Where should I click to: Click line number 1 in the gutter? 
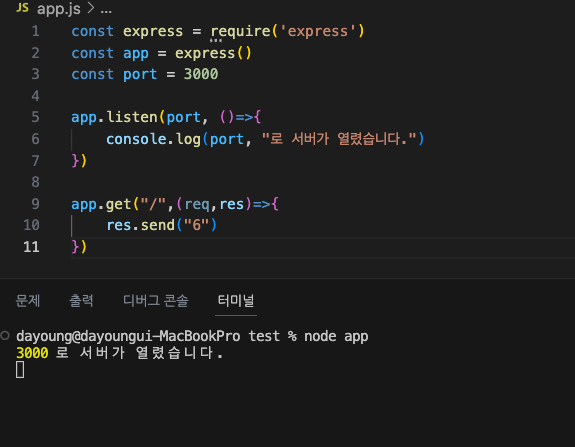coord(35,31)
